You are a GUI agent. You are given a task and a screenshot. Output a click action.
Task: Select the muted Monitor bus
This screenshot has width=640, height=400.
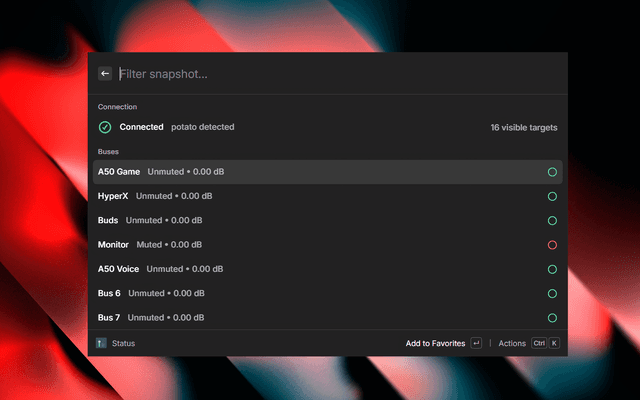click(300, 245)
